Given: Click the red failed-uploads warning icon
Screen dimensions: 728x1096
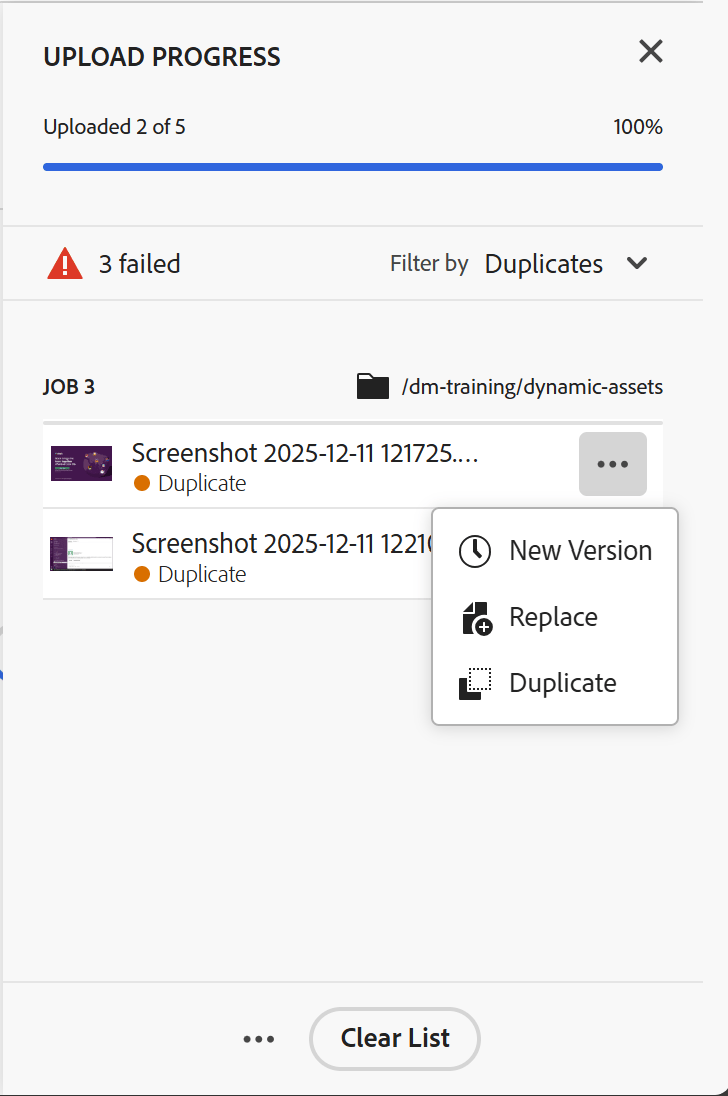Looking at the screenshot, I should 64,263.
